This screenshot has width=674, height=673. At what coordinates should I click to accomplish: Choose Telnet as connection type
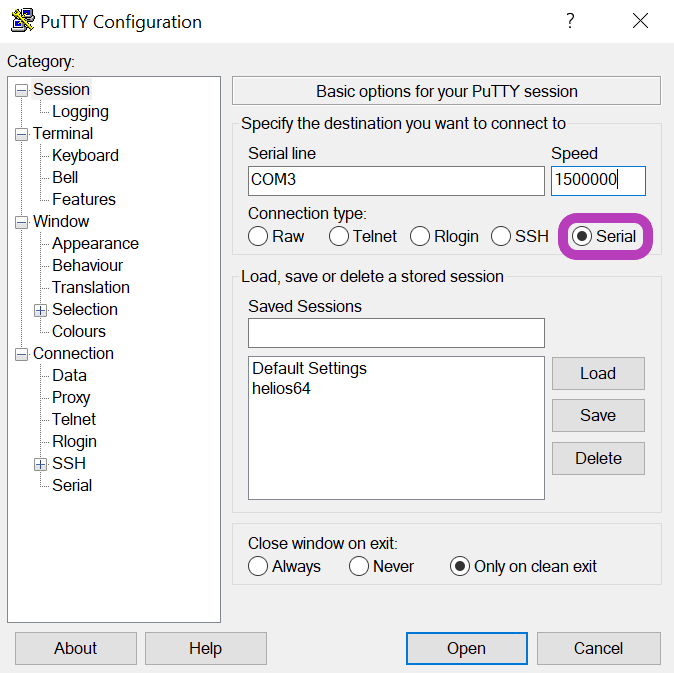tap(339, 236)
